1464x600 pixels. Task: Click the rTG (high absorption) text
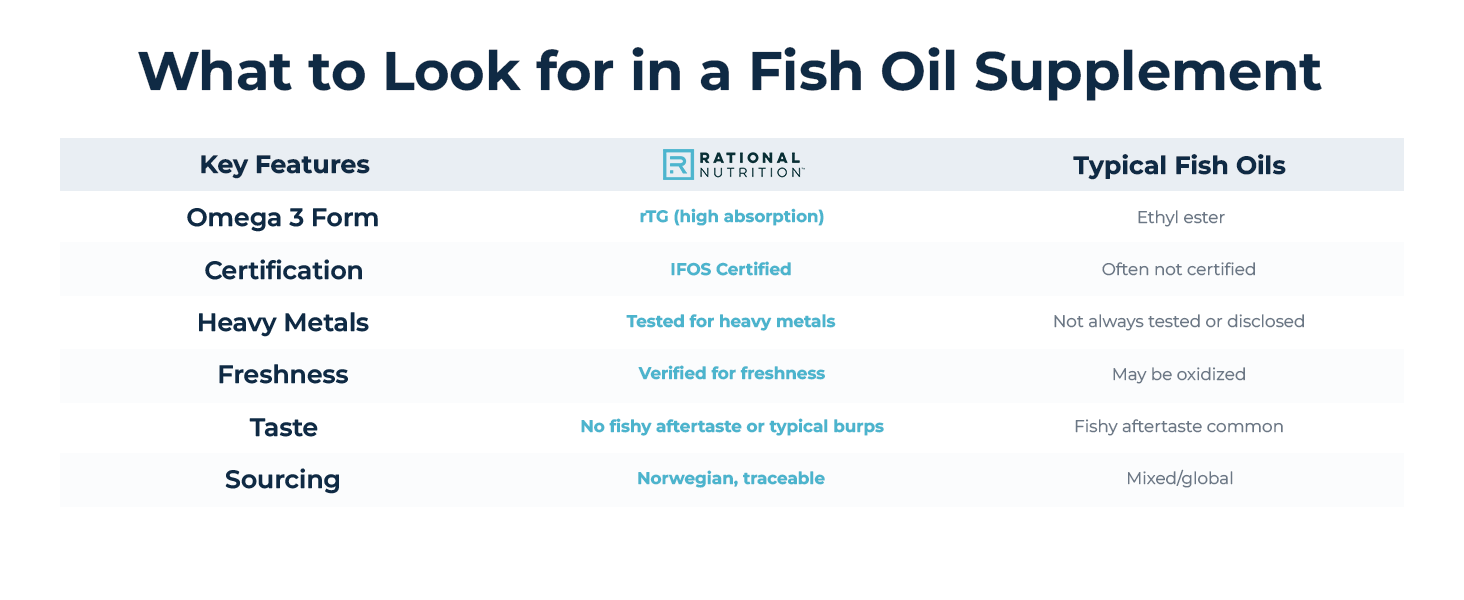pos(731,217)
